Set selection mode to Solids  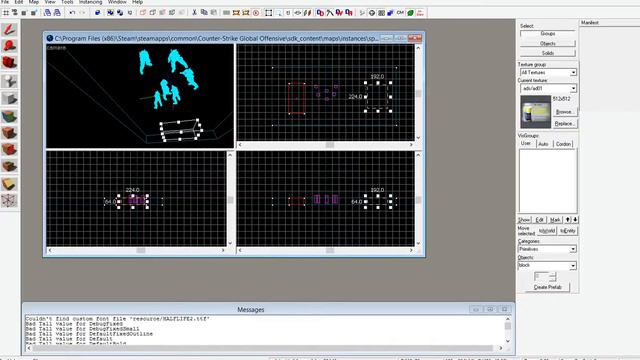pyautogui.click(x=547, y=53)
